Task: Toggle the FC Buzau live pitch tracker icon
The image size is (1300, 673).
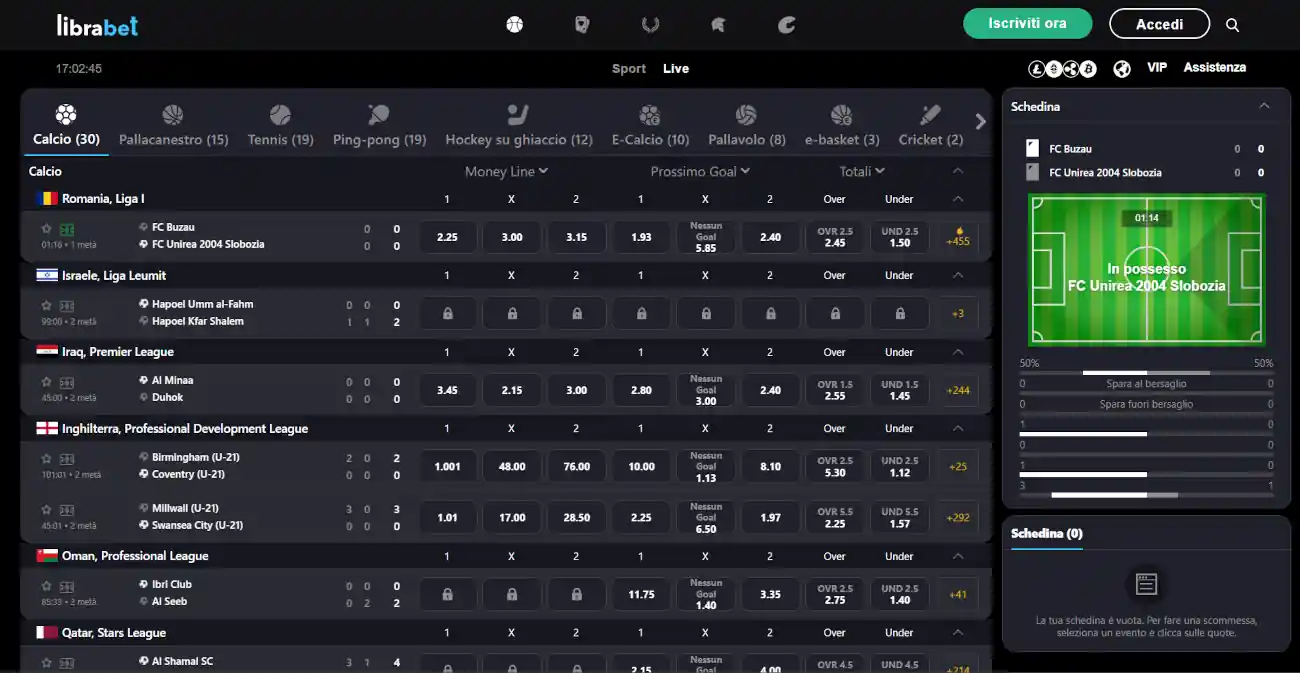Action: click(x=67, y=229)
